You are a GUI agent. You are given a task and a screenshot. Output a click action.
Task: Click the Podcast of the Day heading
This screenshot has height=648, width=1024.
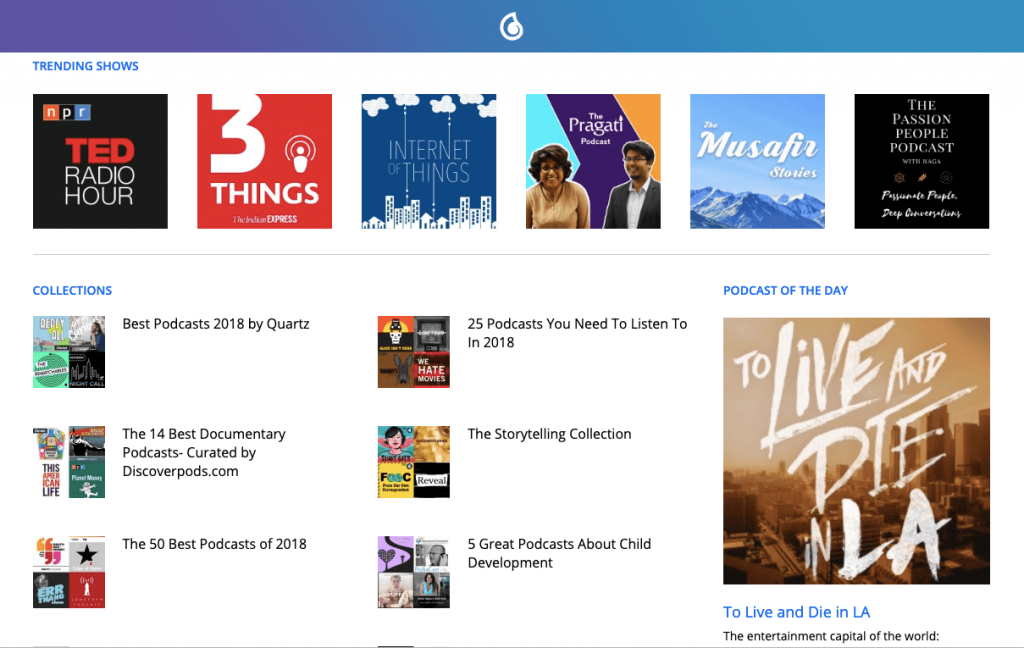click(785, 291)
